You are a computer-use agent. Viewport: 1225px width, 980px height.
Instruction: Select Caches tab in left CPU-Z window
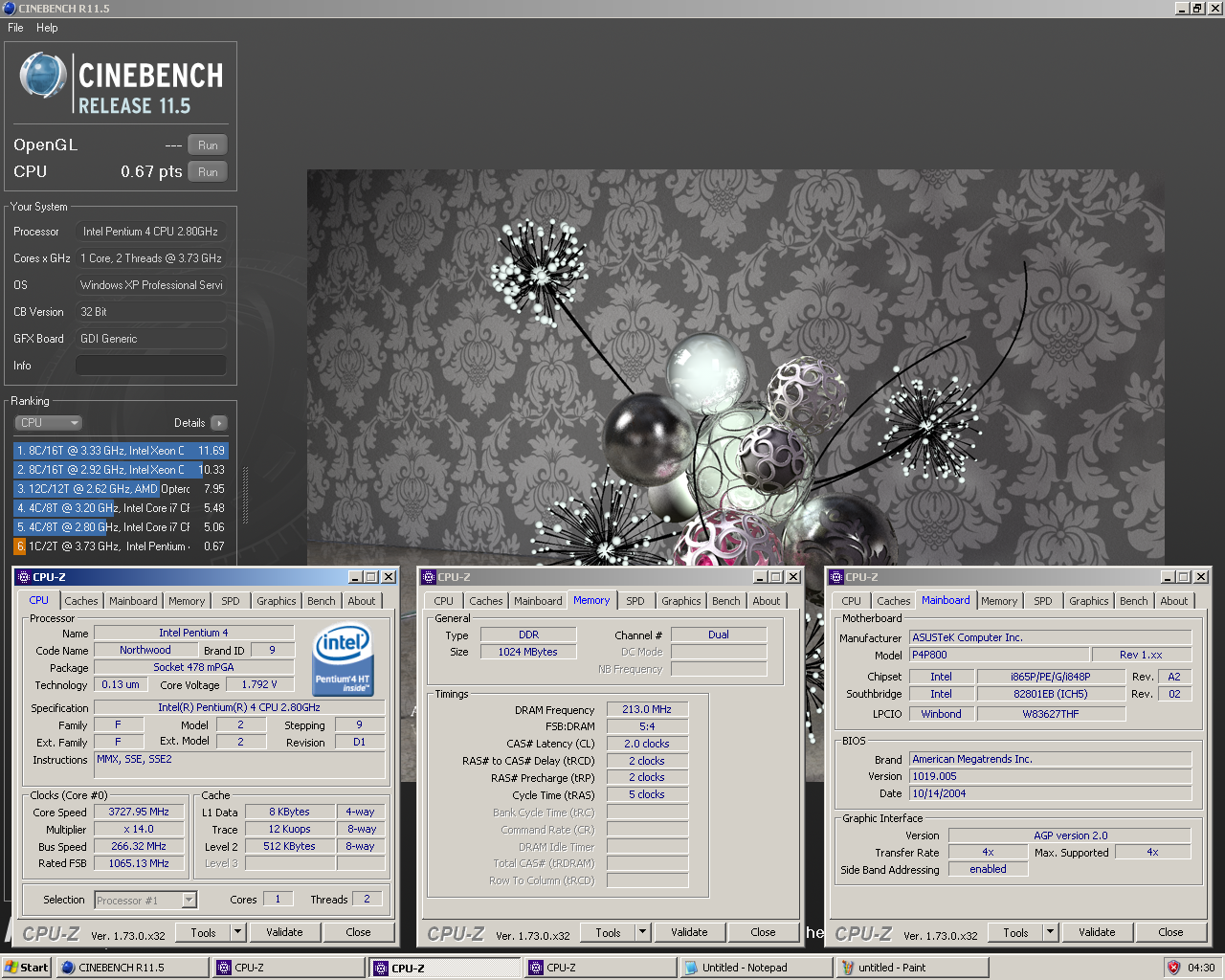(81, 601)
